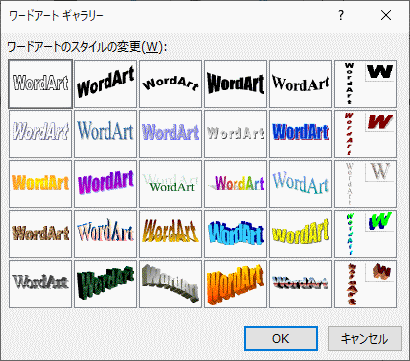Choose the bold blue with red shadow style
This screenshot has height=361, width=410.
click(x=300, y=134)
